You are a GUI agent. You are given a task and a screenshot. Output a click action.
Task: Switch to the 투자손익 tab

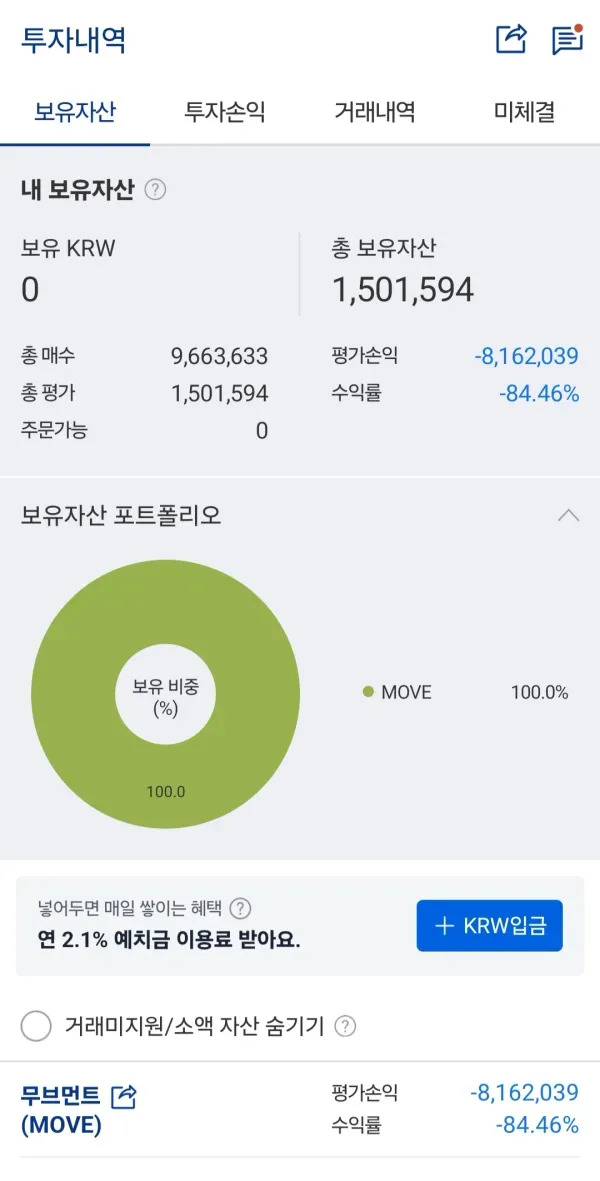coord(223,112)
